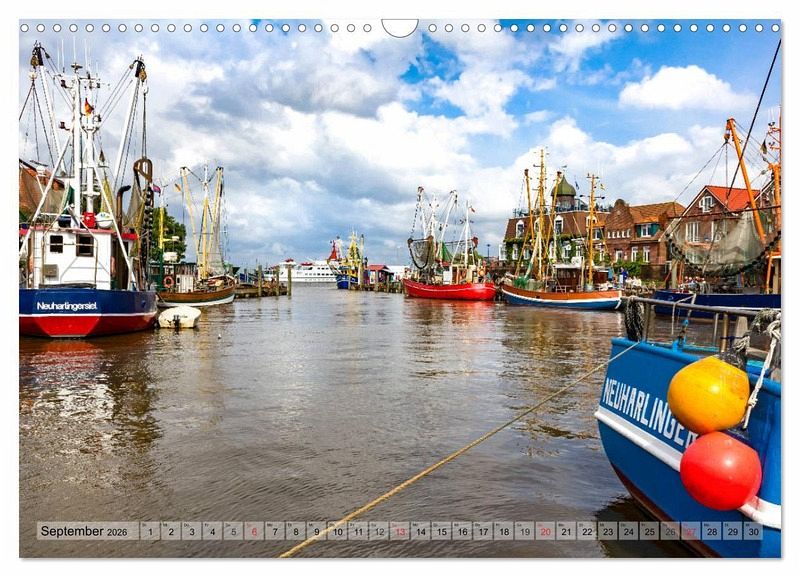This screenshot has width=800, height=577.
Task: Click the NEUHARLINGE lettering on right boat
Action: tap(646, 412)
